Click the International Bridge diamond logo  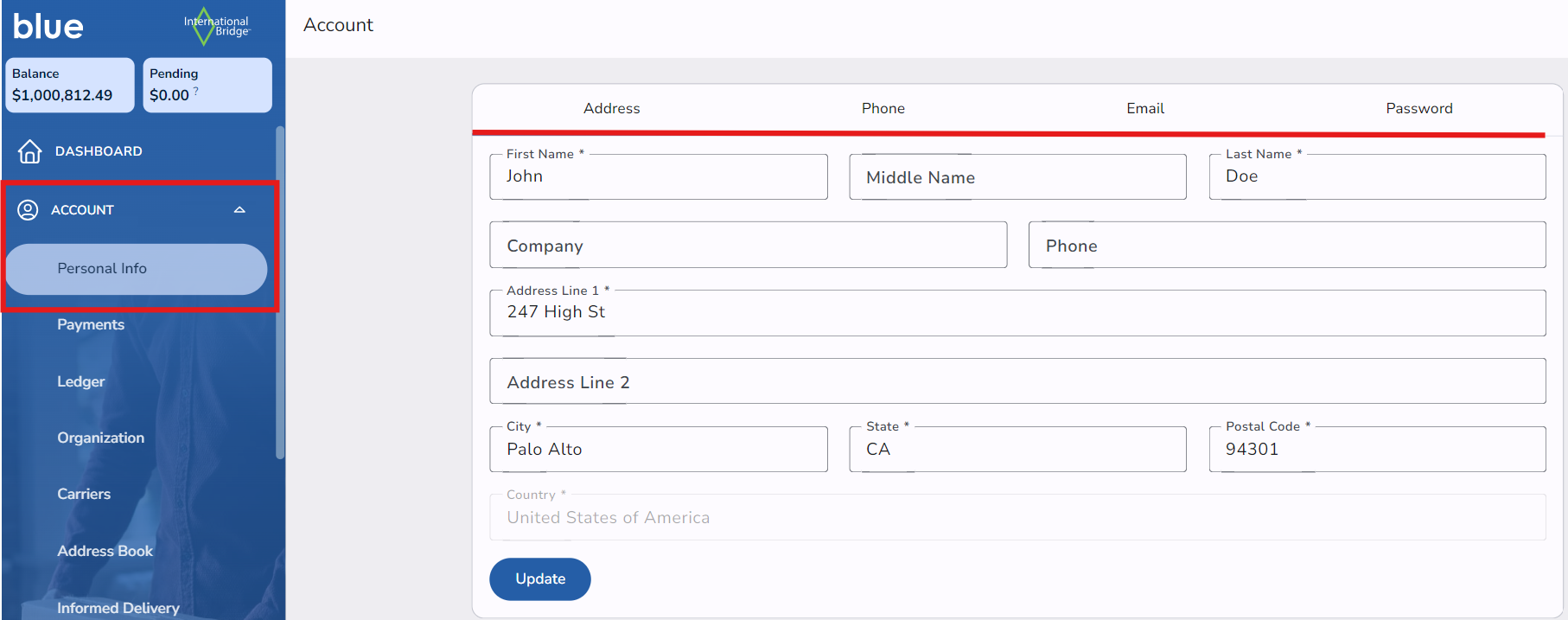[x=204, y=27]
